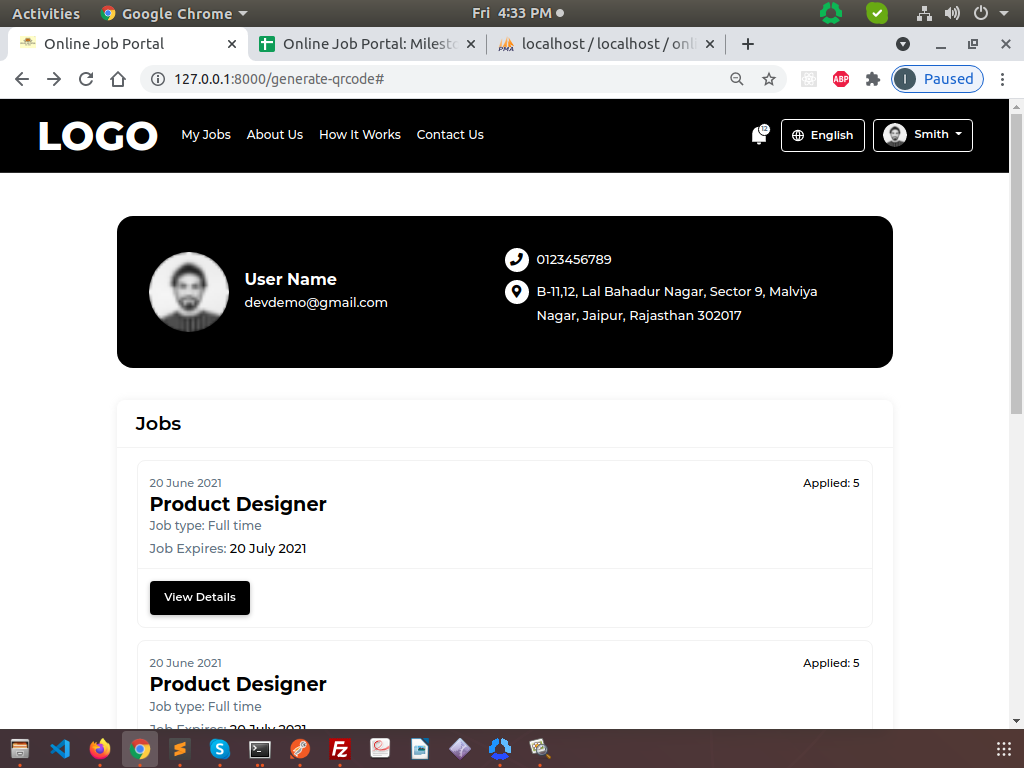Expand the system menu arrow in top bar
The width and height of the screenshot is (1024, 768).
pyautogui.click(x=1004, y=13)
